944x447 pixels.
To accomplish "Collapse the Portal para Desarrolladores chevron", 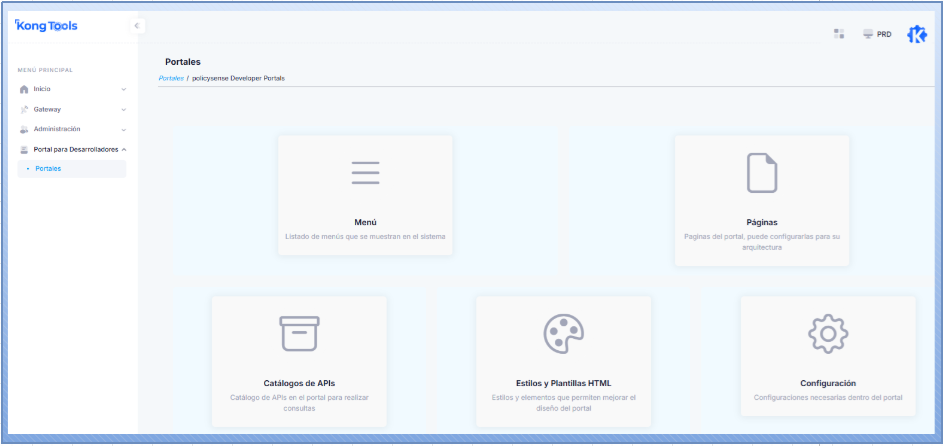I will coord(124,149).
